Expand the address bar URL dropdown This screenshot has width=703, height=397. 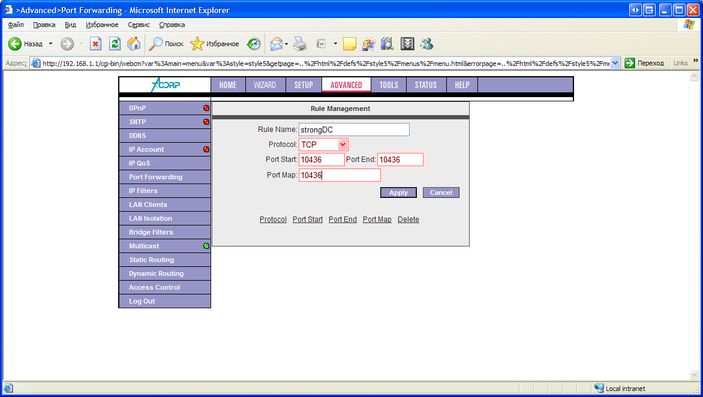(615, 63)
